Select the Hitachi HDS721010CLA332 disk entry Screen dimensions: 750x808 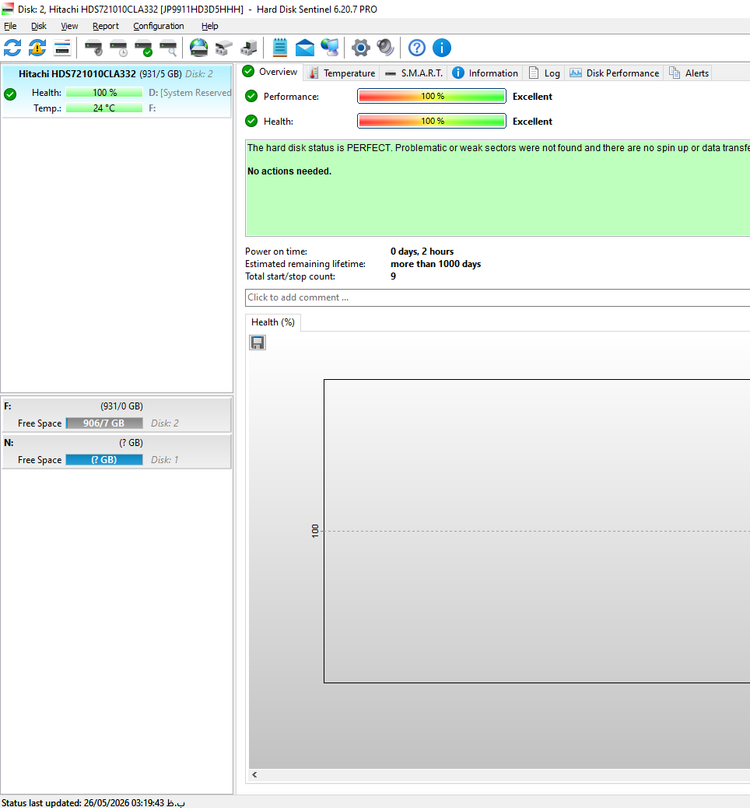click(117, 91)
